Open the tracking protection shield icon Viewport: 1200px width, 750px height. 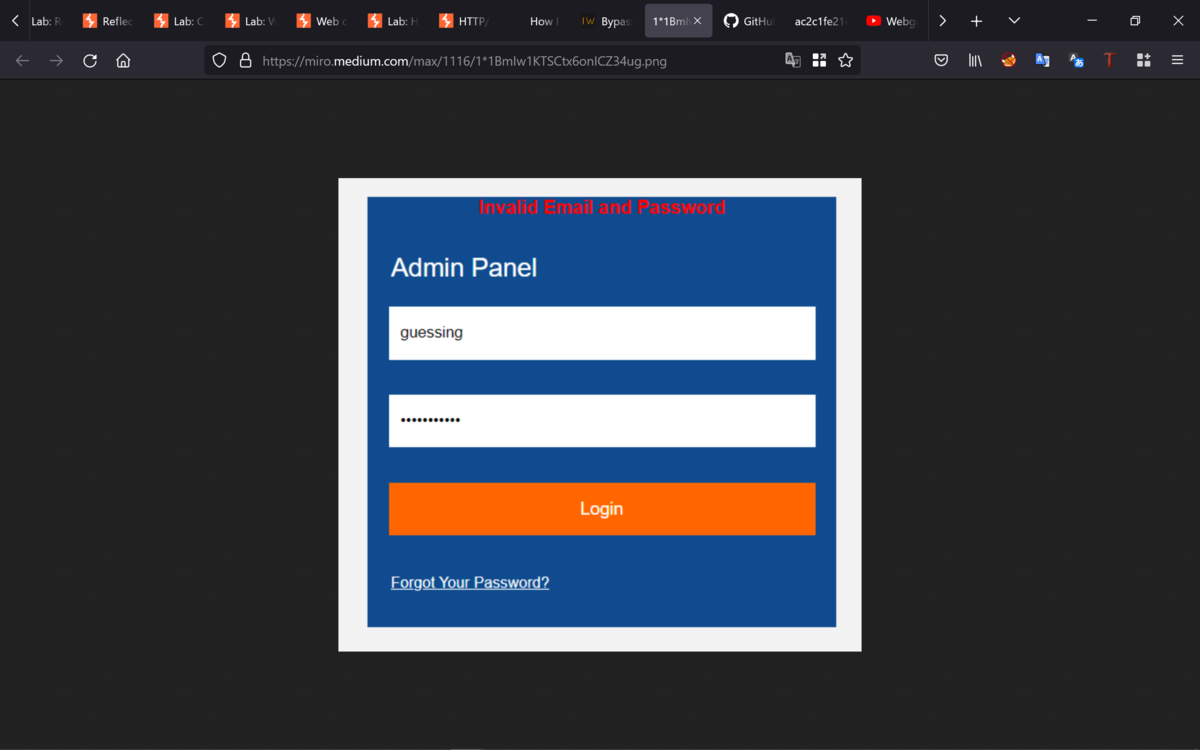(x=219, y=61)
